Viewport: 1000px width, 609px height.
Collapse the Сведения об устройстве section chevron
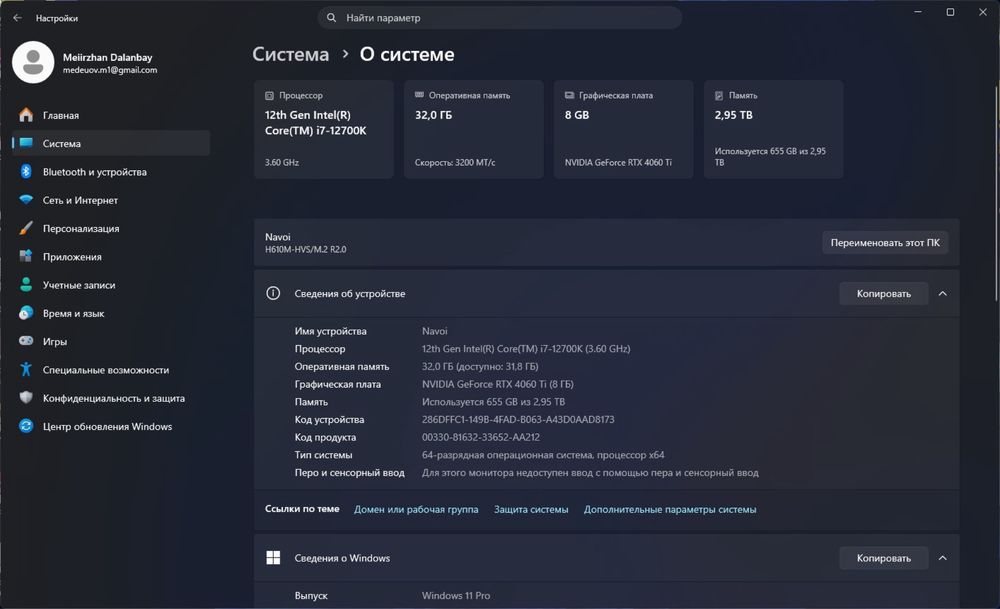click(943, 293)
